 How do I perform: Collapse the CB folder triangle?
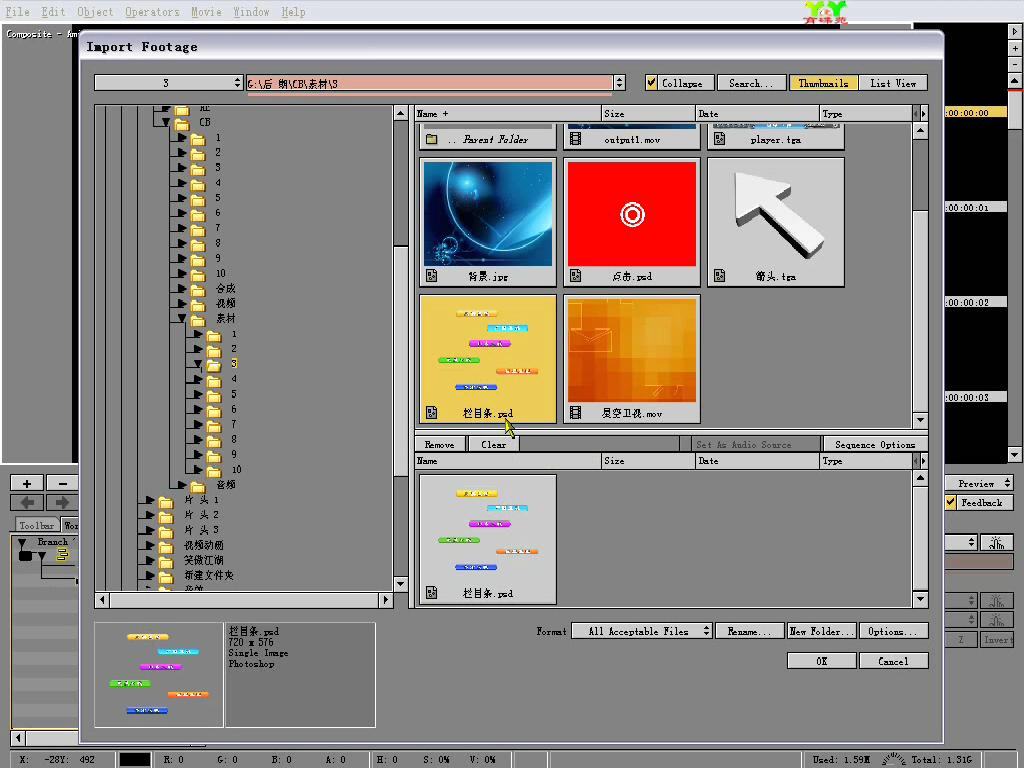pos(166,122)
